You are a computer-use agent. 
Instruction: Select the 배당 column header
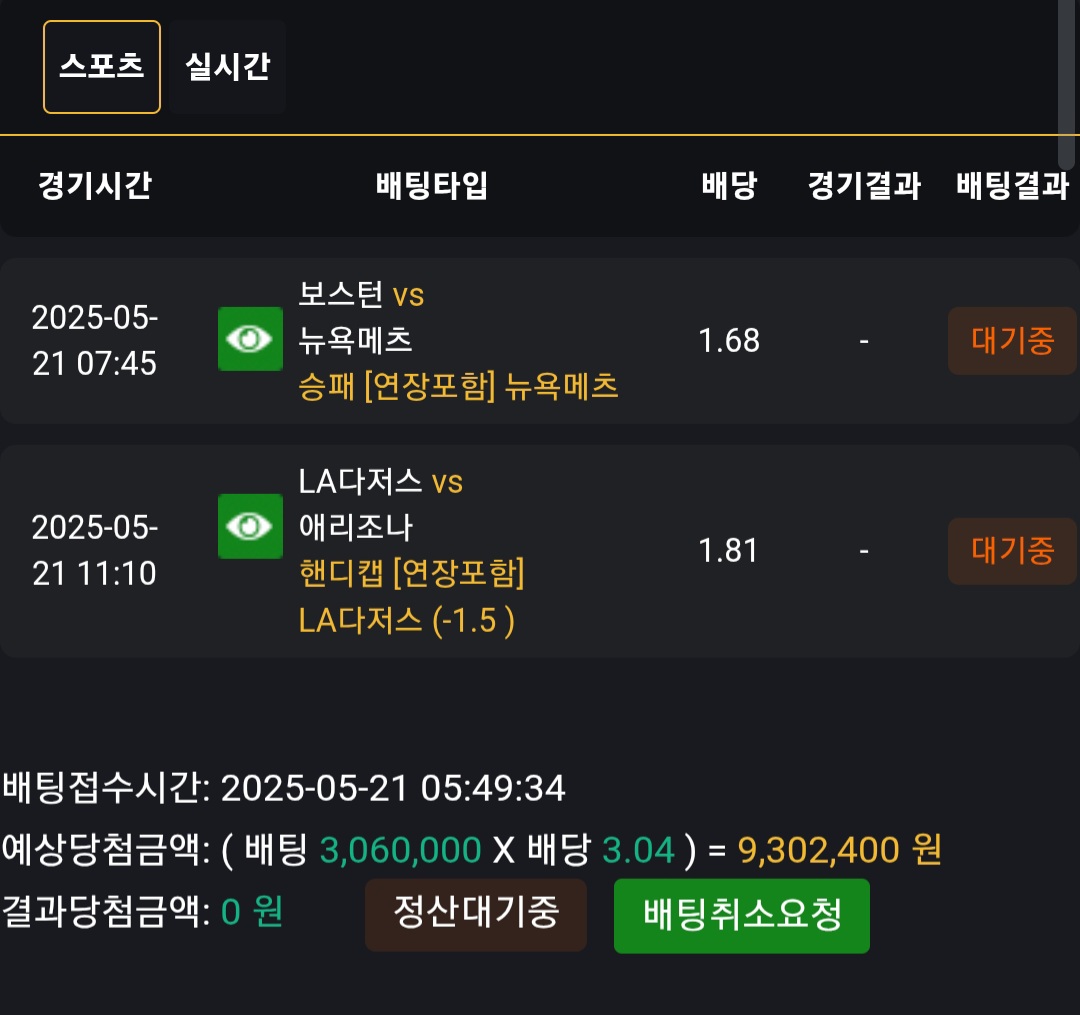pos(729,186)
